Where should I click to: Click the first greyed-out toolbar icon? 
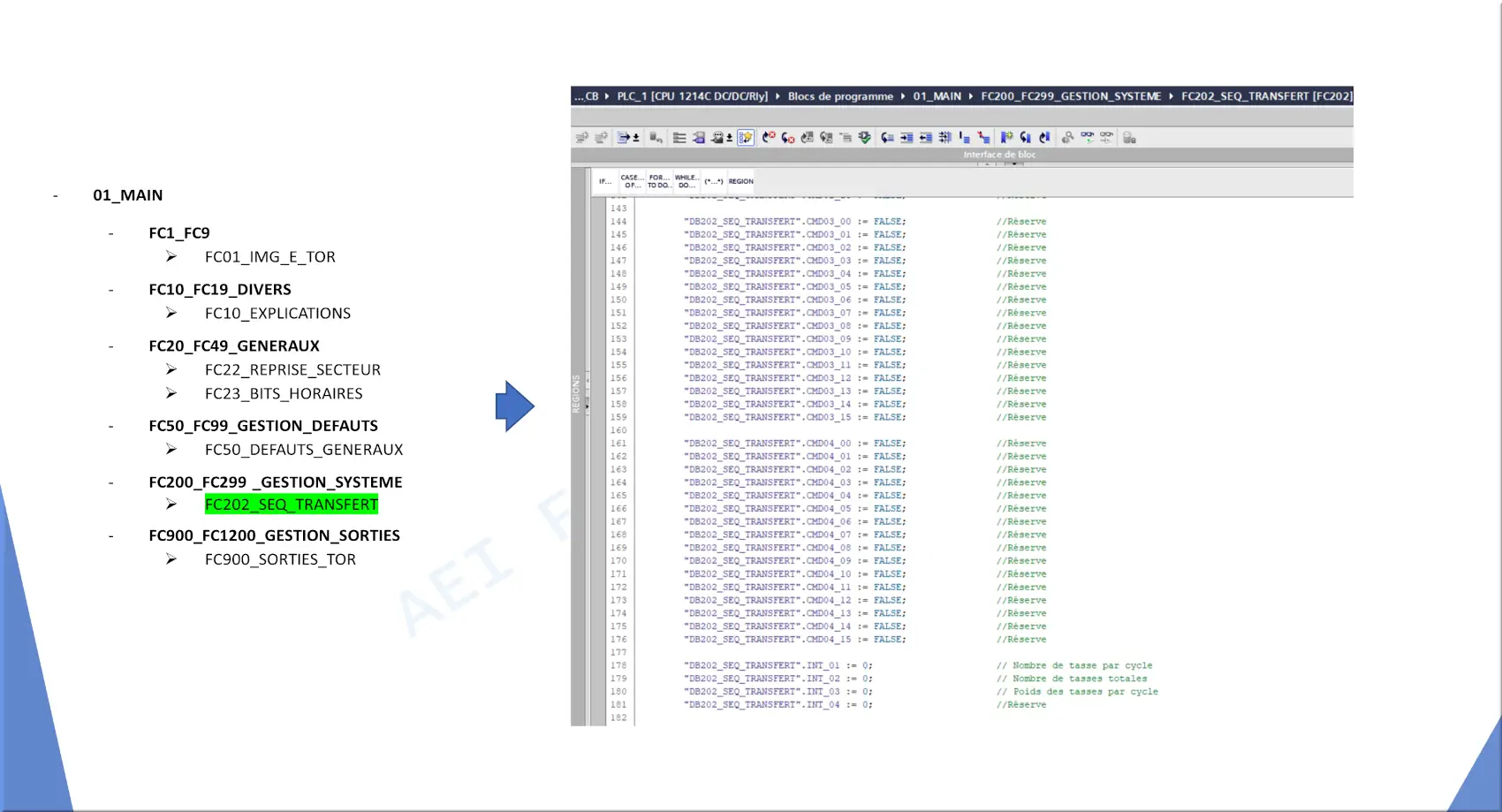[x=582, y=138]
